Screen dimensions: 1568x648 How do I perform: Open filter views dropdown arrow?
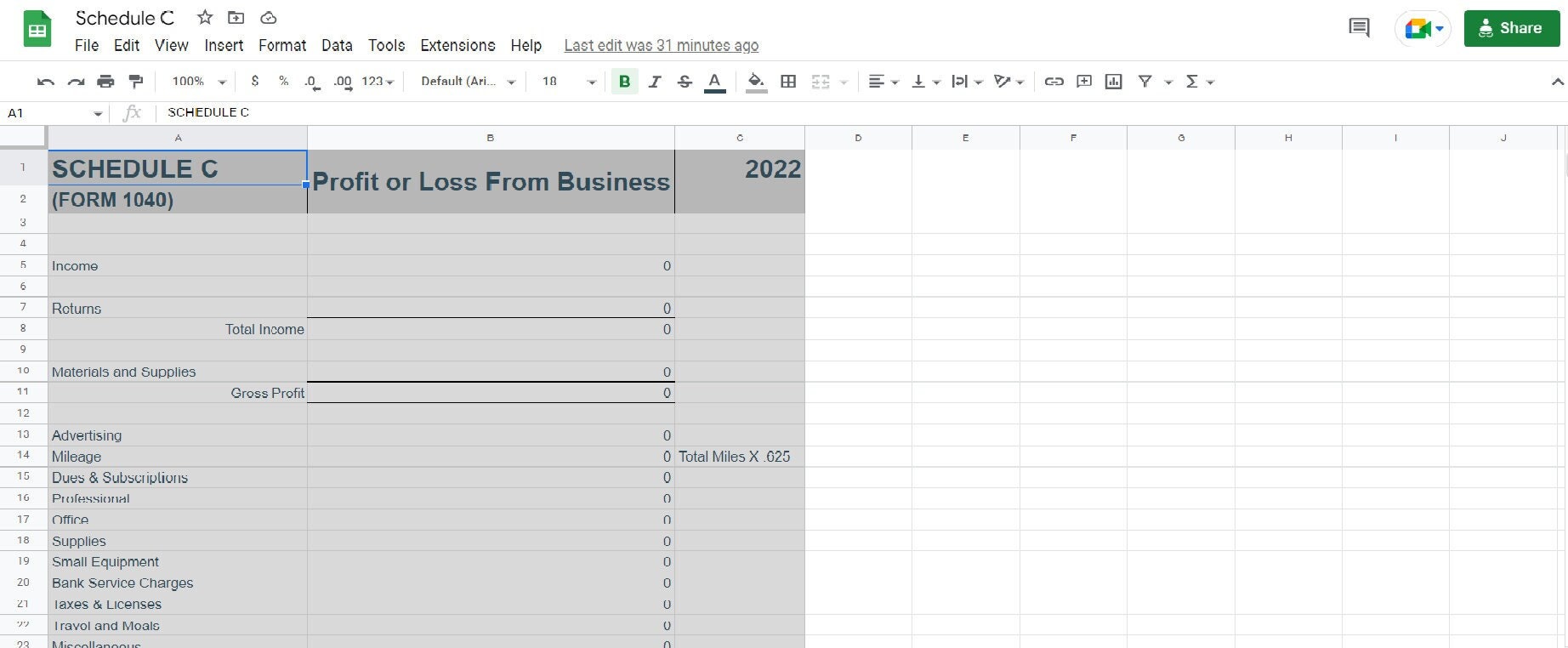click(1168, 82)
